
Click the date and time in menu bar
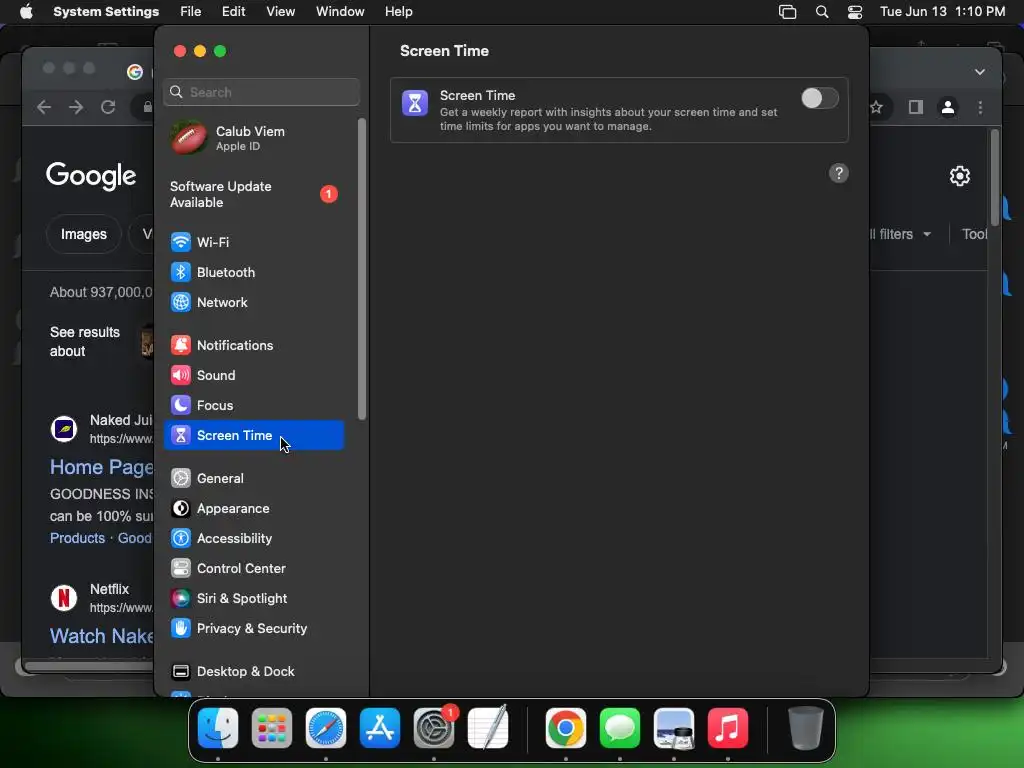point(942,12)
